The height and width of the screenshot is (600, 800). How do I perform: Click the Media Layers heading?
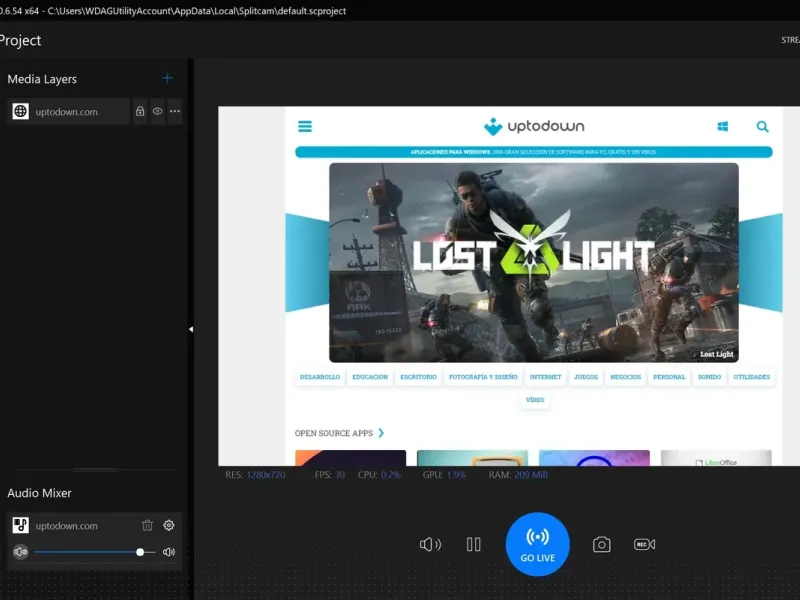[42, 79]
